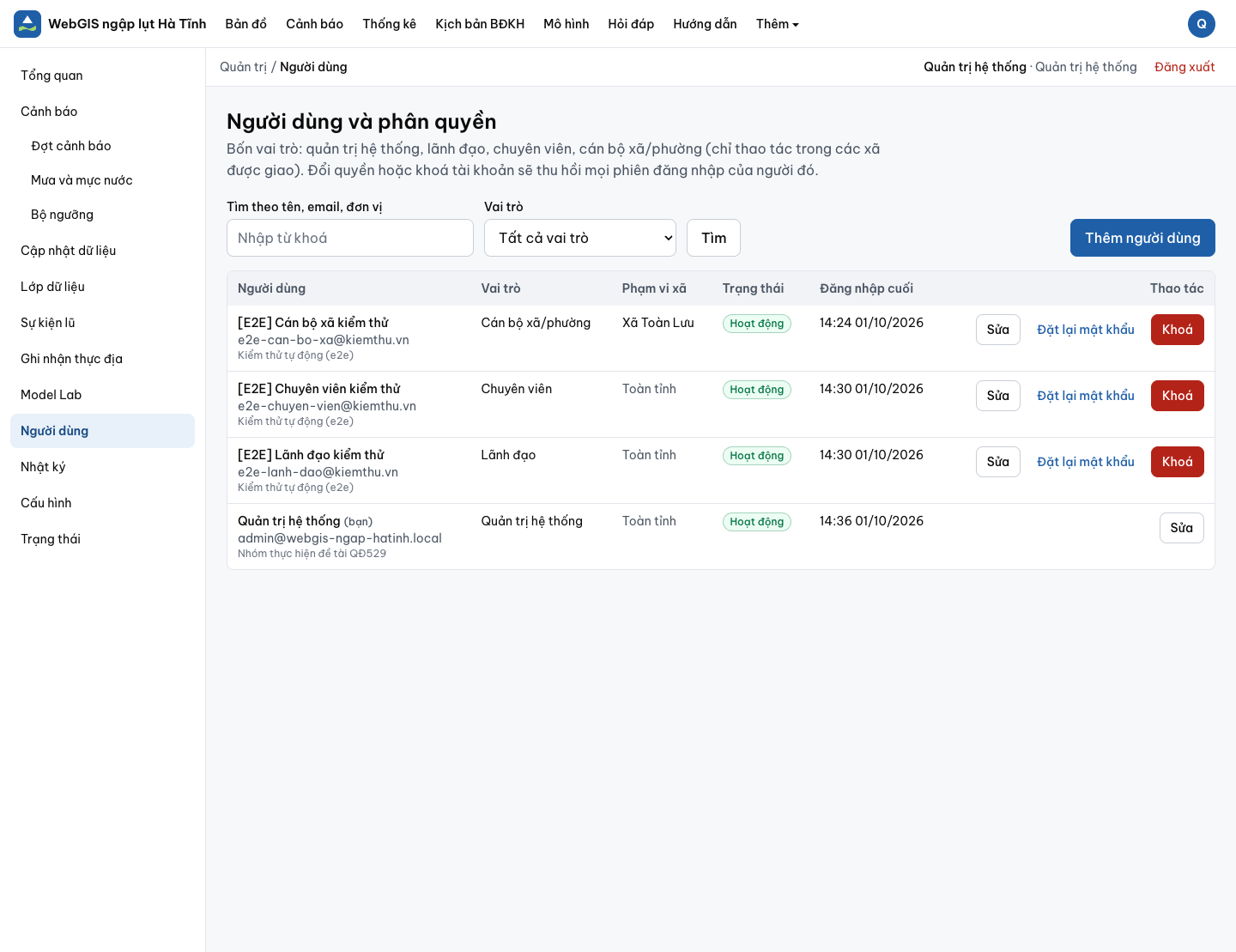Open Hướng dẫn from the top menu

706,24
